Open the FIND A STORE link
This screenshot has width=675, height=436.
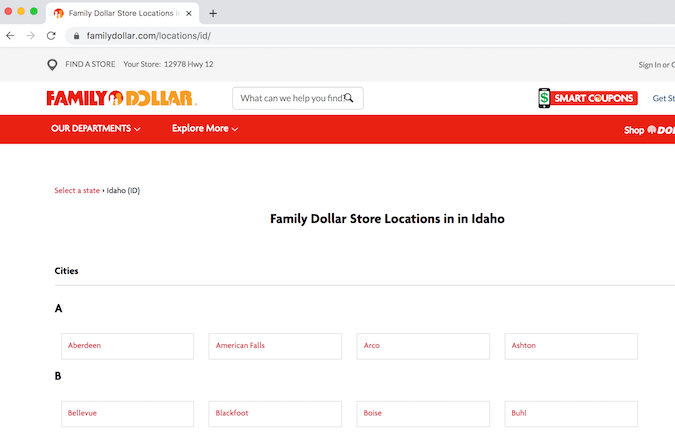tap(90, 64)
